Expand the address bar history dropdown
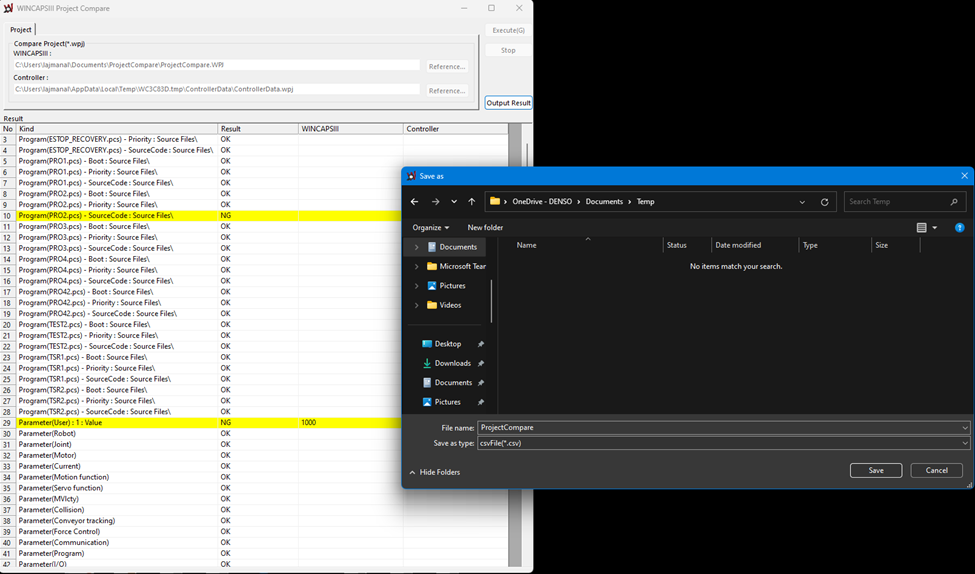Viewport: 975px width, 574px height. click(802, 202)
